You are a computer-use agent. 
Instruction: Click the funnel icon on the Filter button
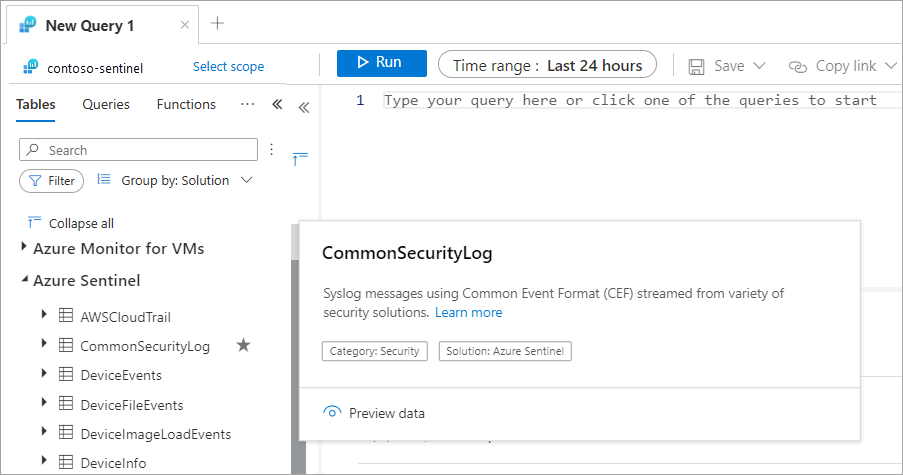pos(35,181)
